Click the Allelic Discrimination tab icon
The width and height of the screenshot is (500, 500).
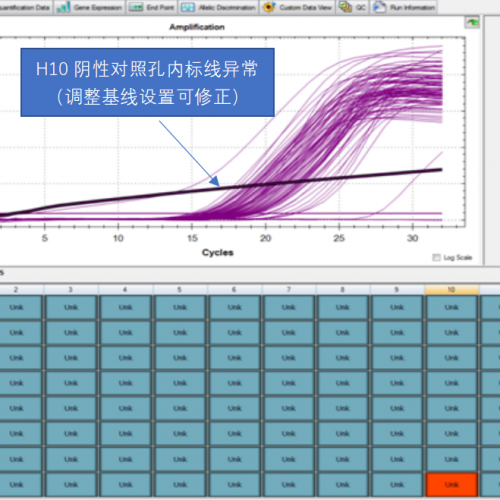[188, 7]
